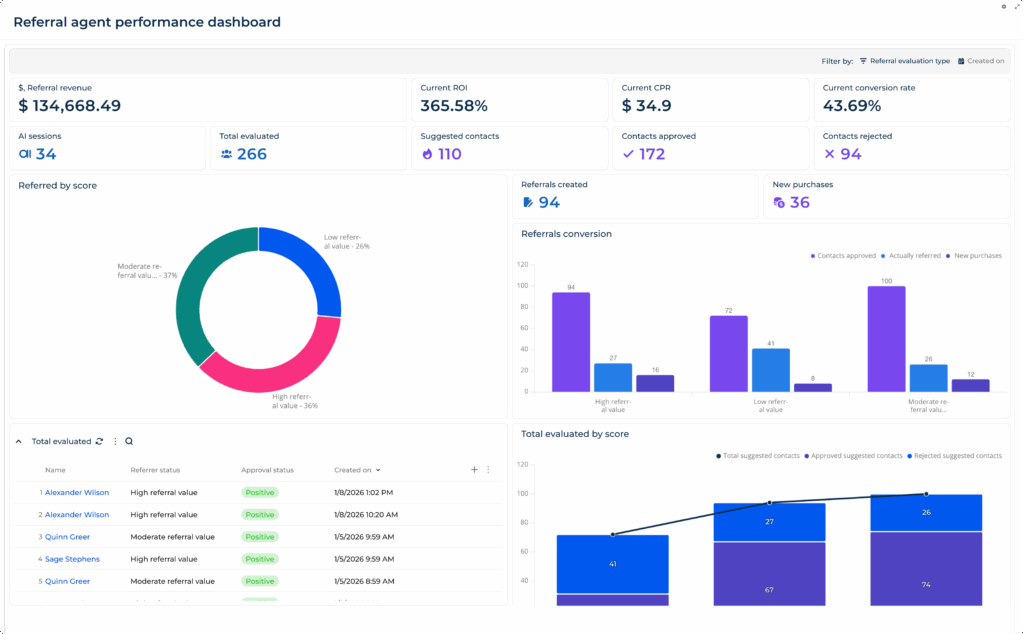
Task: Open Quinn Greer link in row 3
Action: [x=67, y=537]
